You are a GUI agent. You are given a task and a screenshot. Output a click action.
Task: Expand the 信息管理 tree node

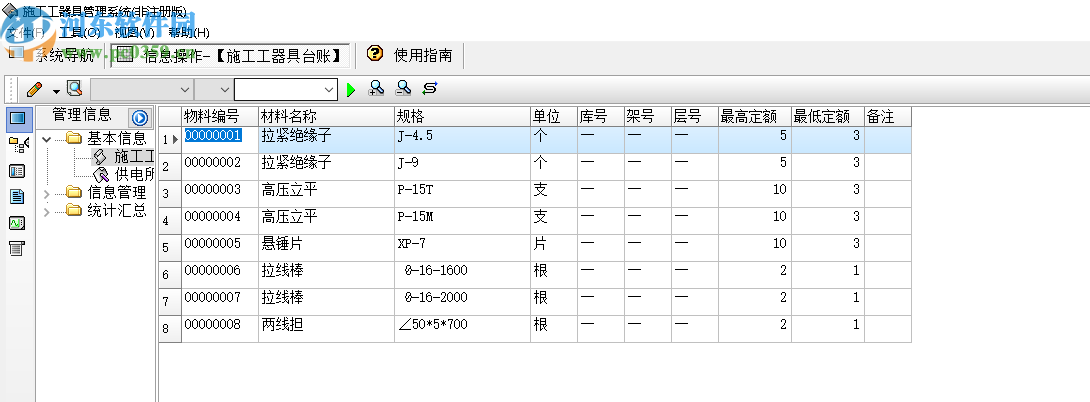47,193
